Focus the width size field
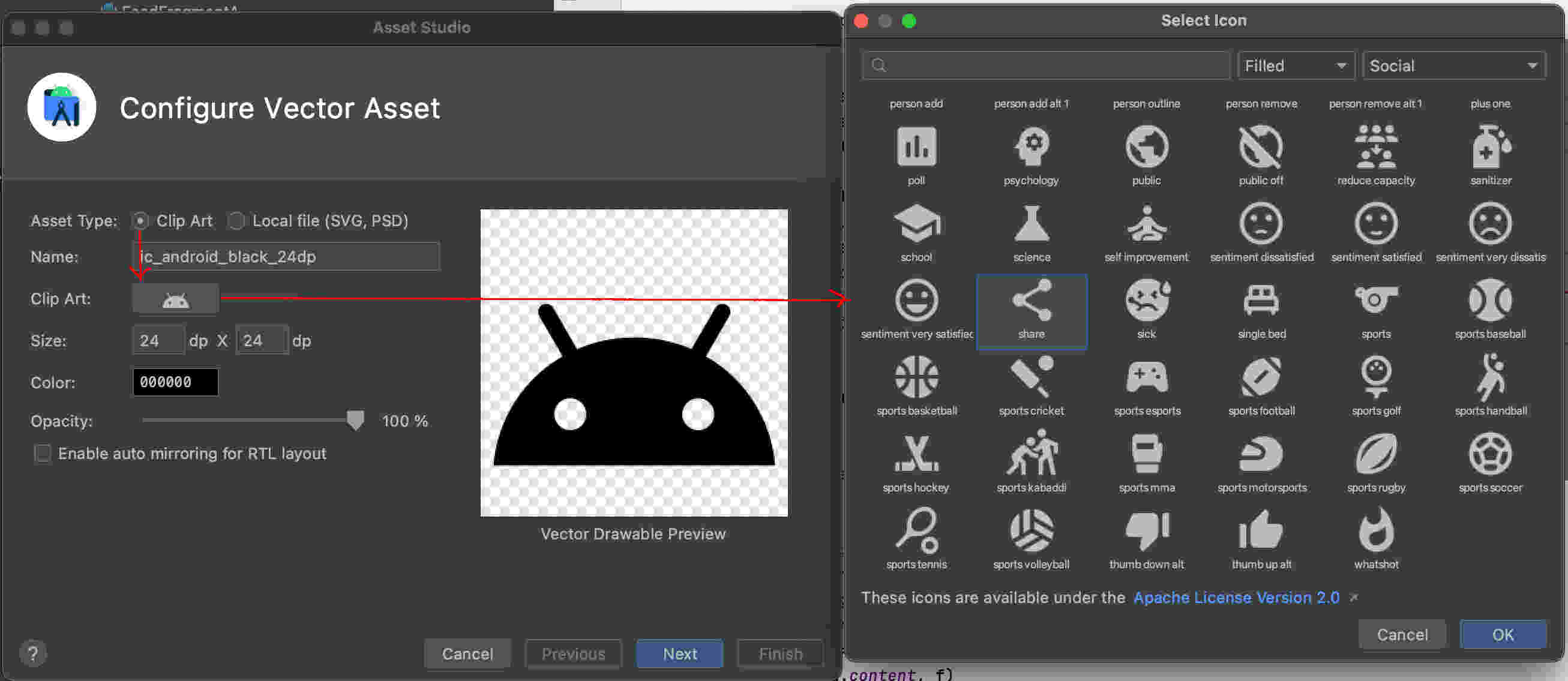 coord(158,340)
